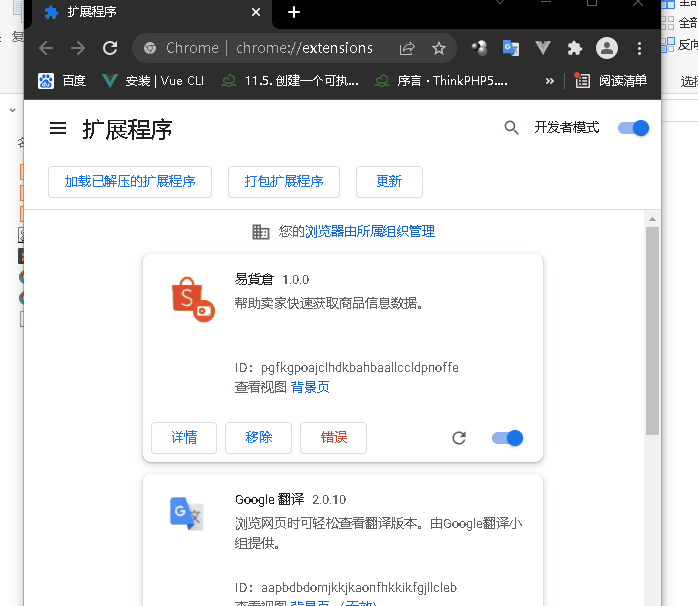Click the Chrome site info icon in address bar

[150, 48]
